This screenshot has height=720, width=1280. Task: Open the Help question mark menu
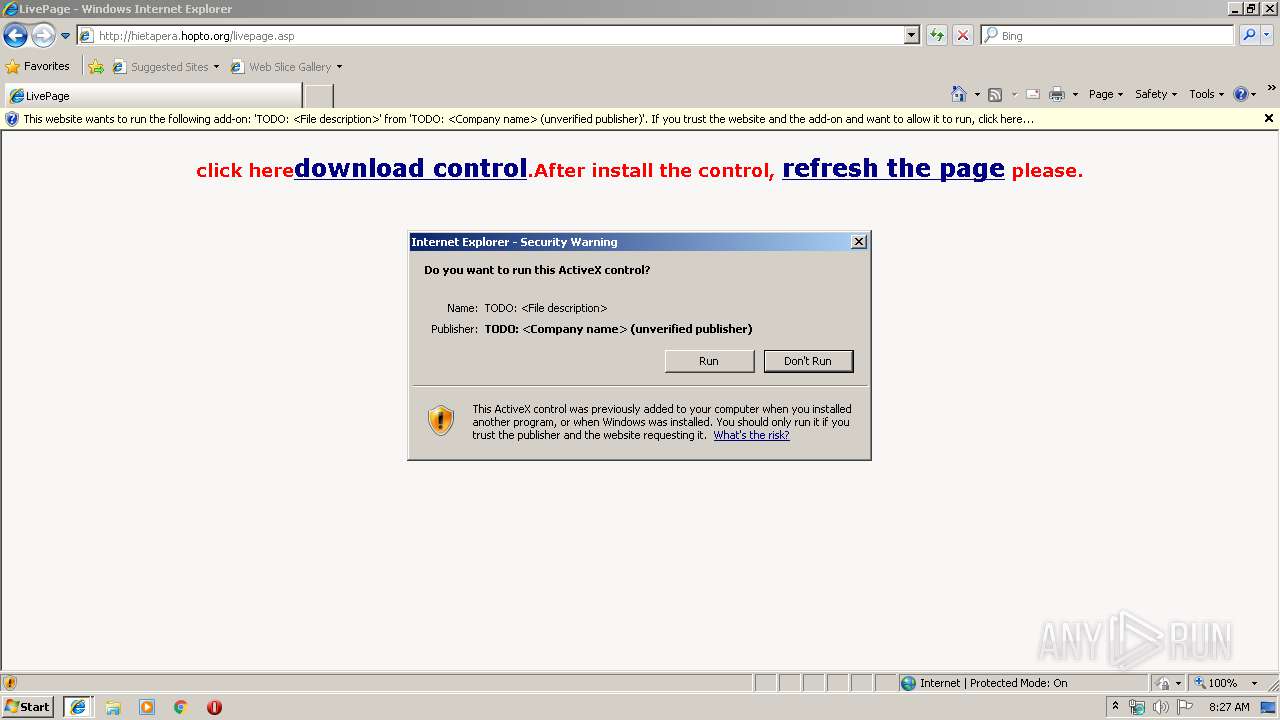(x=1245, y=94)
